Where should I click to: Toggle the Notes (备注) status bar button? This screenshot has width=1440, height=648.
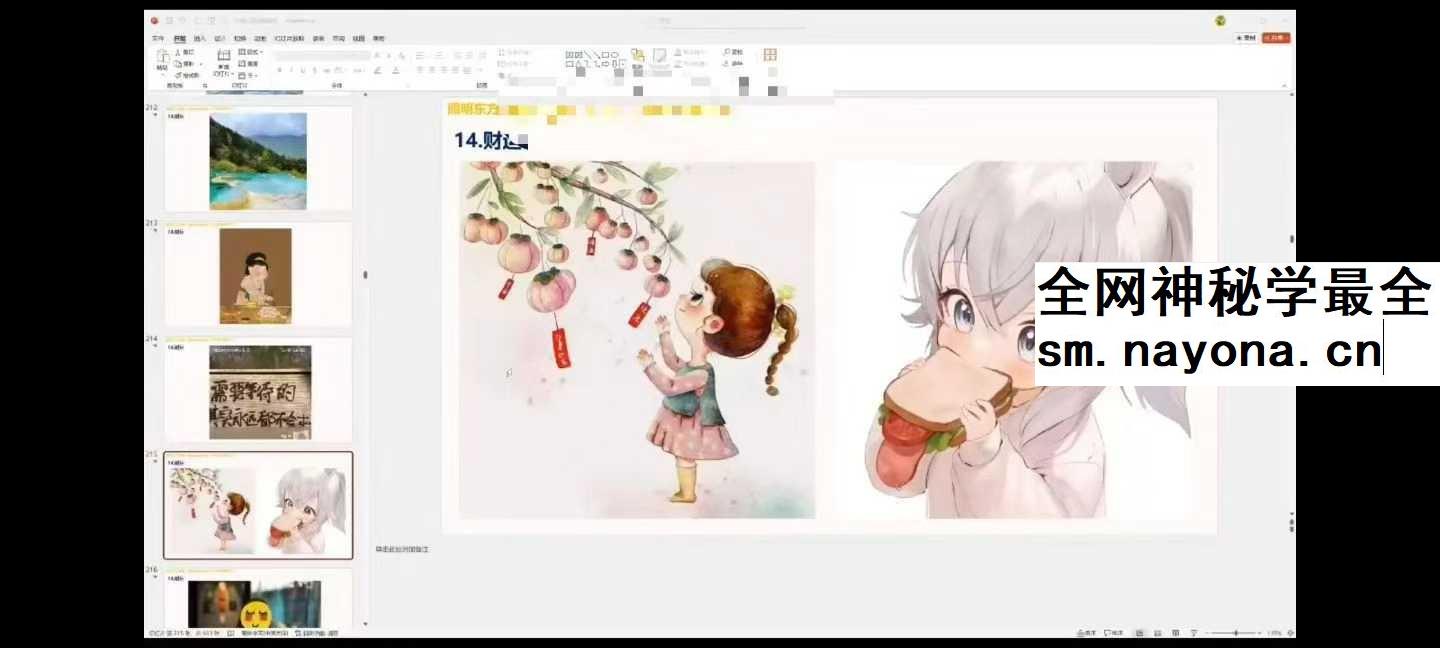tap(1087, 633)
